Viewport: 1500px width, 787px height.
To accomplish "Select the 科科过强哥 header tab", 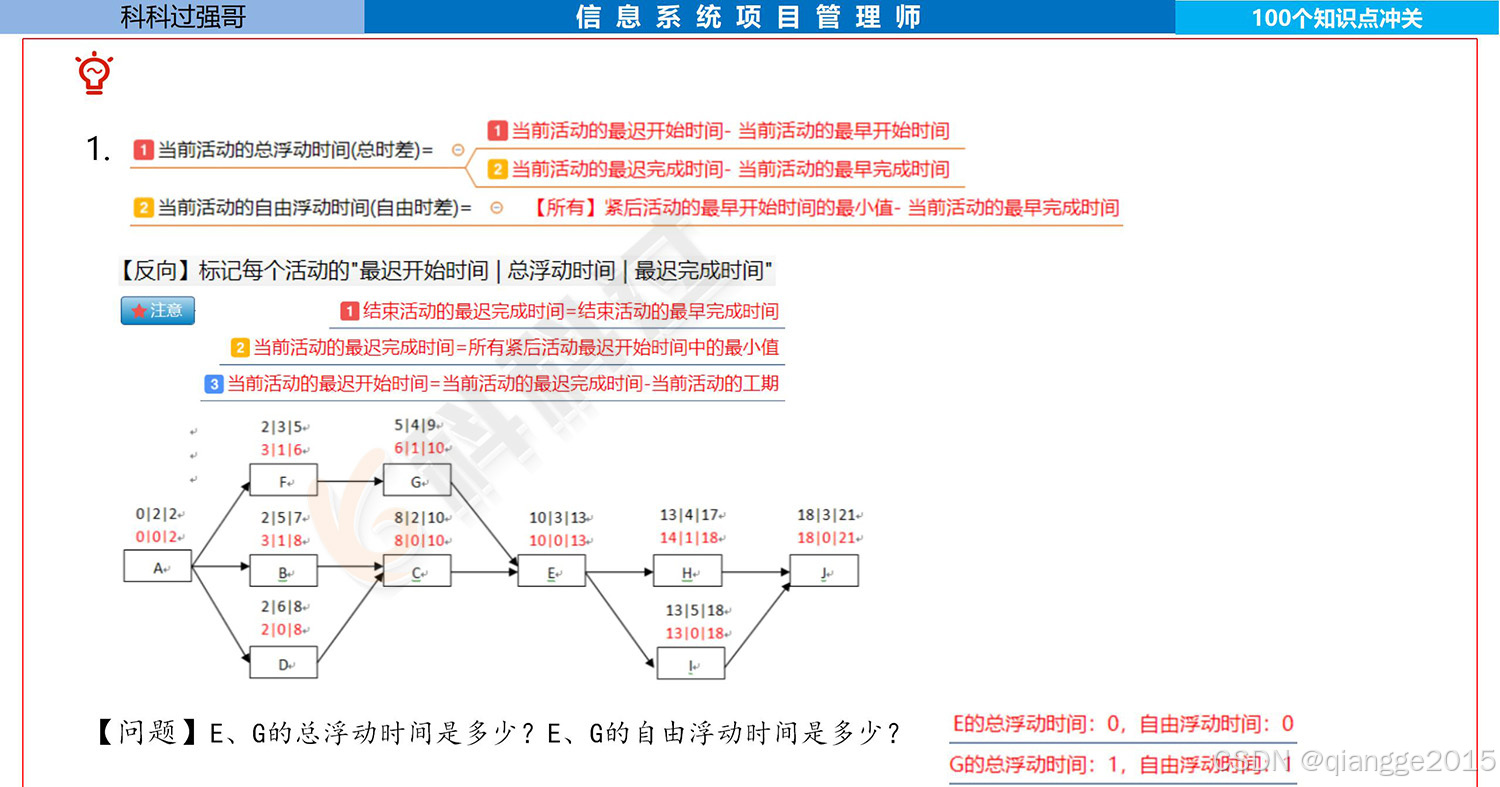I will click(182, 17).
